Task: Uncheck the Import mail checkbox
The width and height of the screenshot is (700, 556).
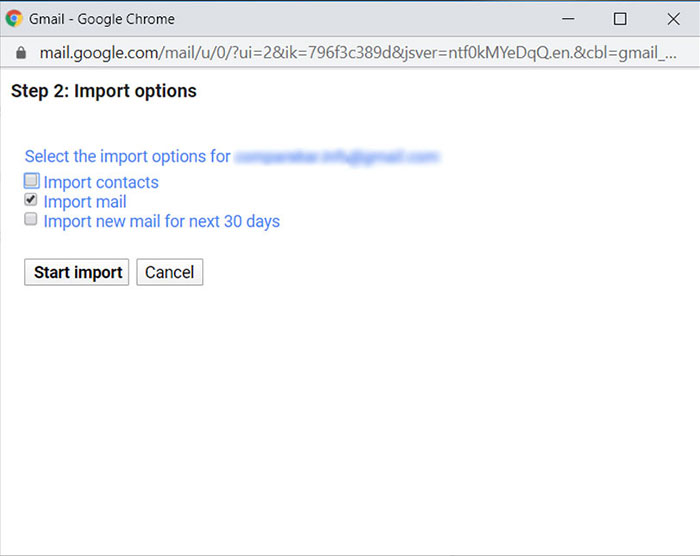Action: point(32,200)
